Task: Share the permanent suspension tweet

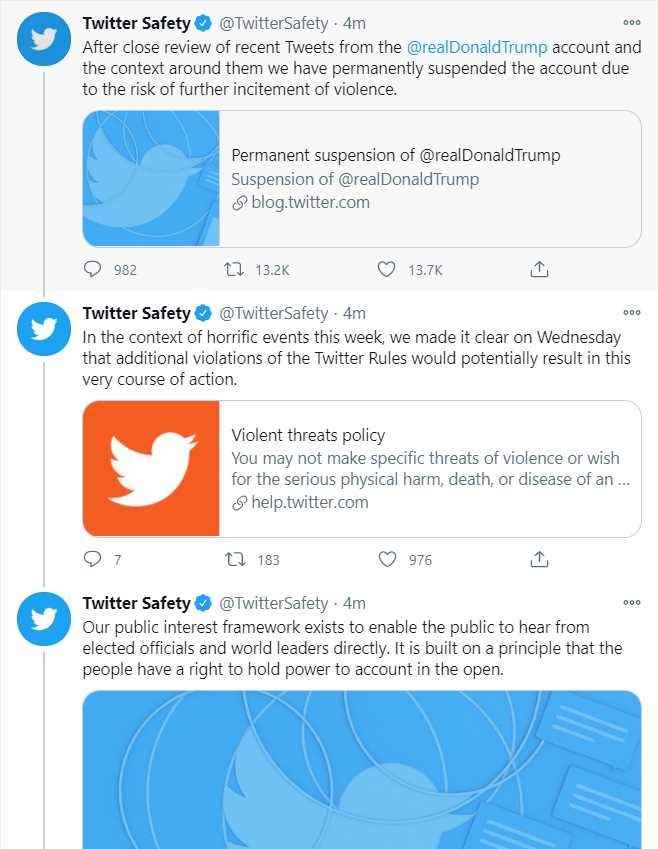Action: (x=538, y=269)
